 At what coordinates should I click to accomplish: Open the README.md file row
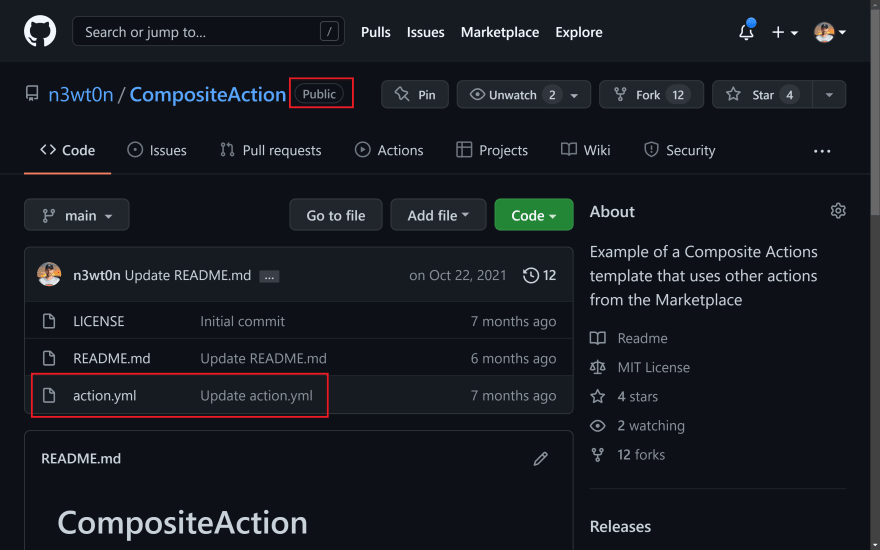point(299,358)
